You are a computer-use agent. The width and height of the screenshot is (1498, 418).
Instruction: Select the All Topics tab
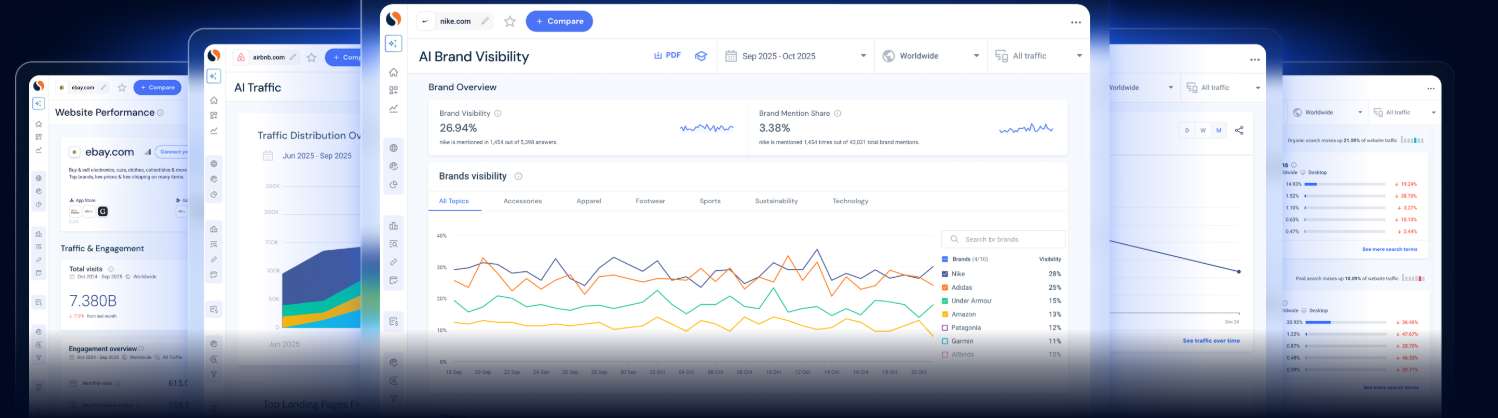454,201
